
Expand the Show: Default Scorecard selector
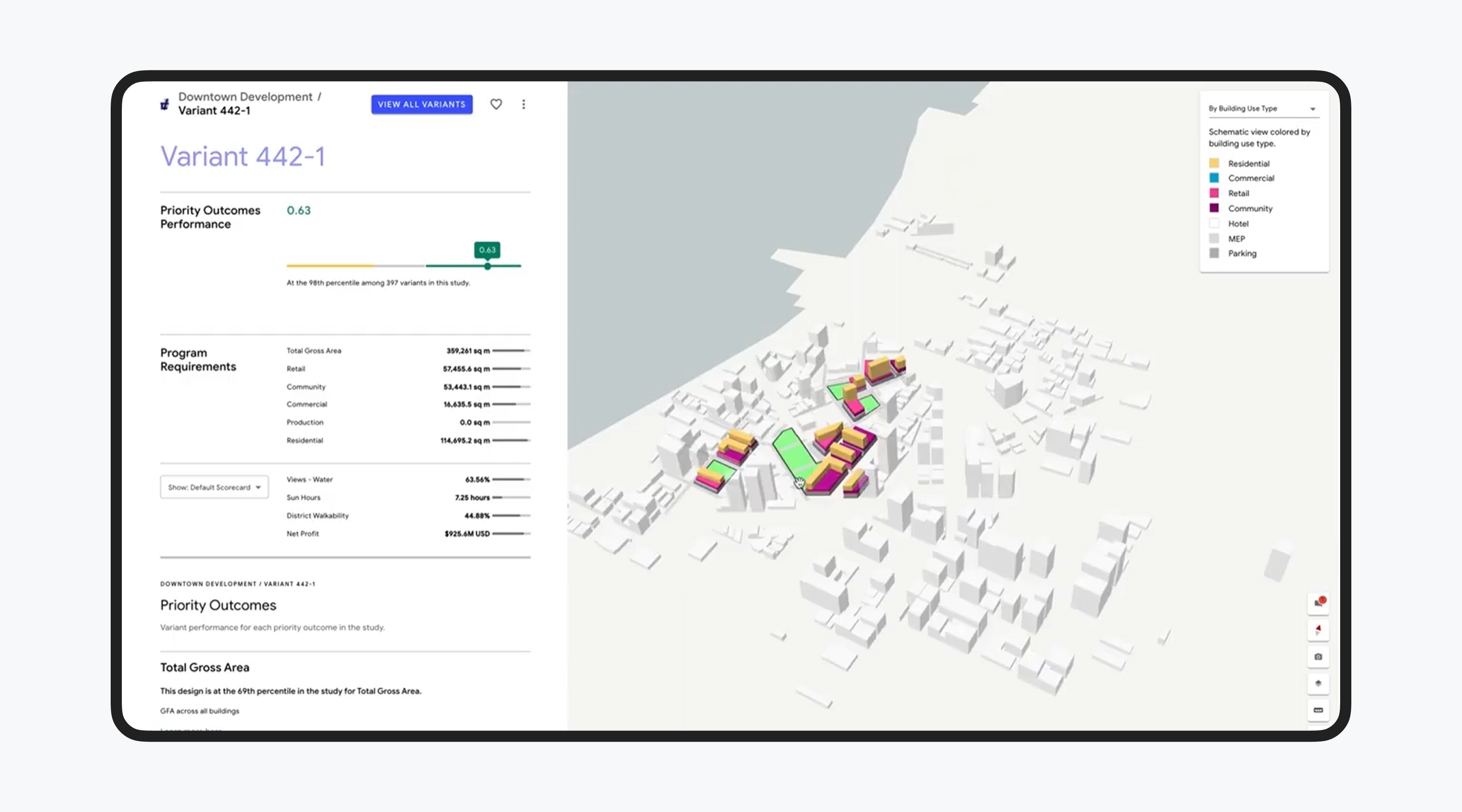[x=214, y=487]
